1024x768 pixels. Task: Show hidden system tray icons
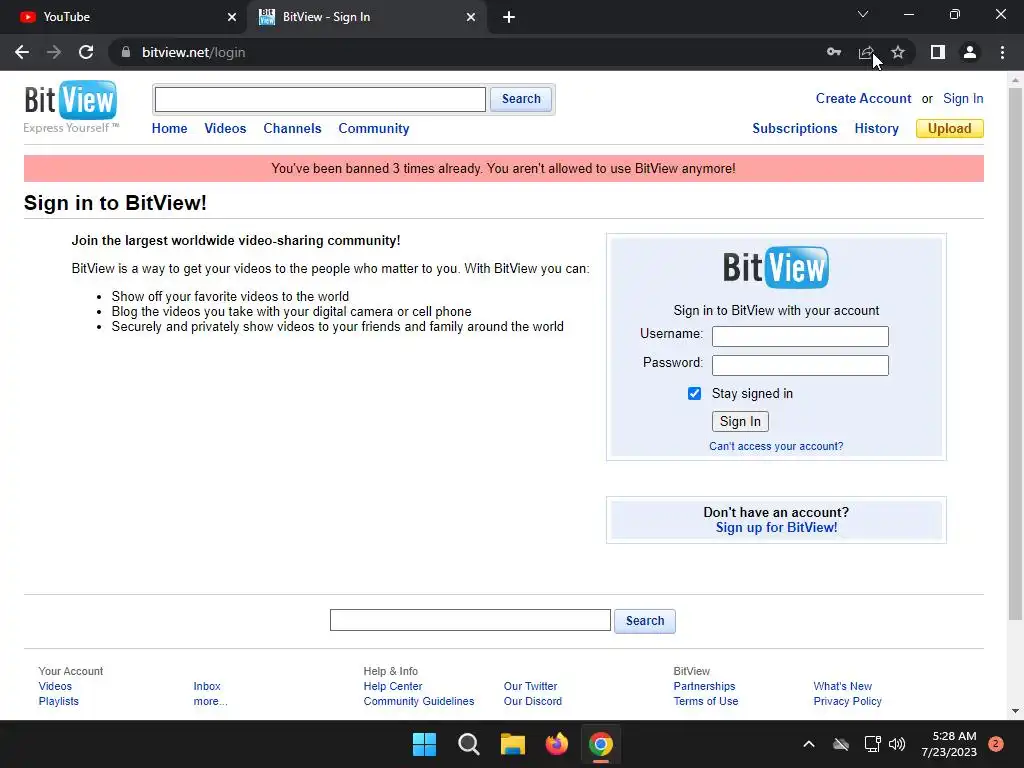pos(808,744)
